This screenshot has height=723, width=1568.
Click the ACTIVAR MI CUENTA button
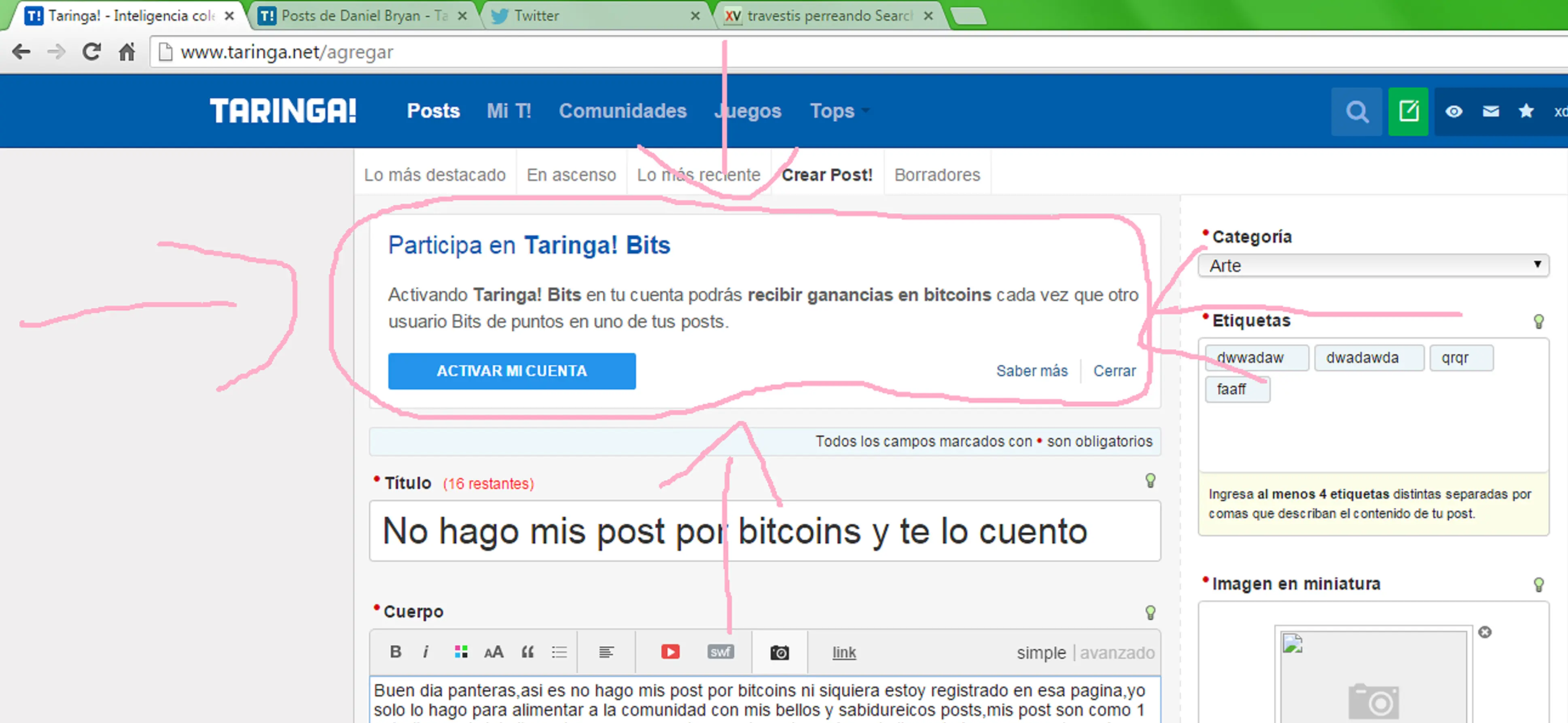pyautogui.click(x=512, y=371)
